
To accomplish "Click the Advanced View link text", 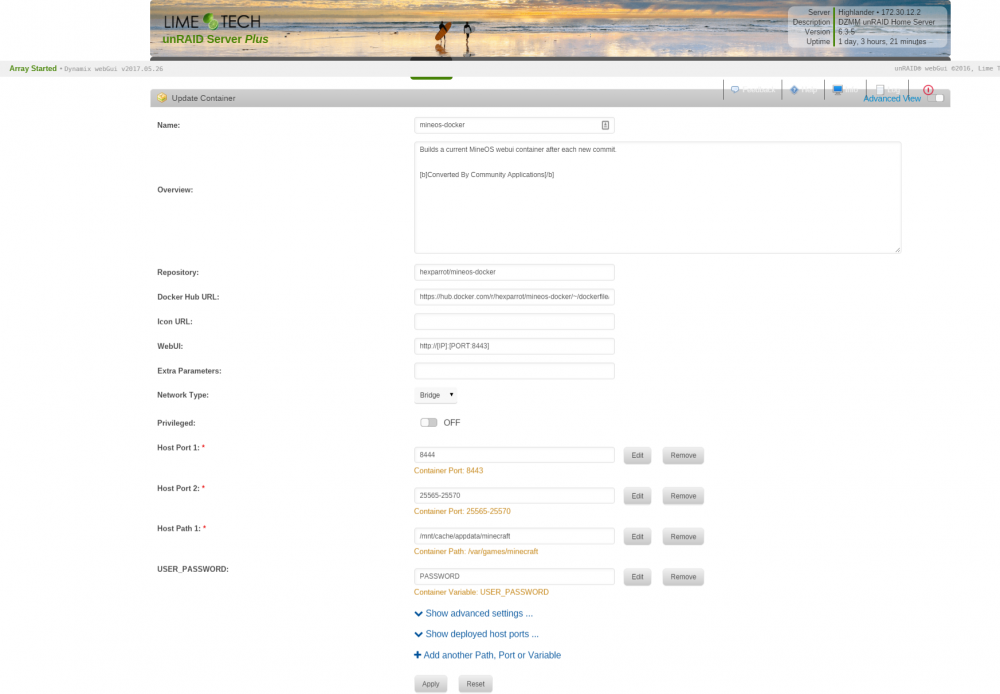I will click(x=892, y=98).
